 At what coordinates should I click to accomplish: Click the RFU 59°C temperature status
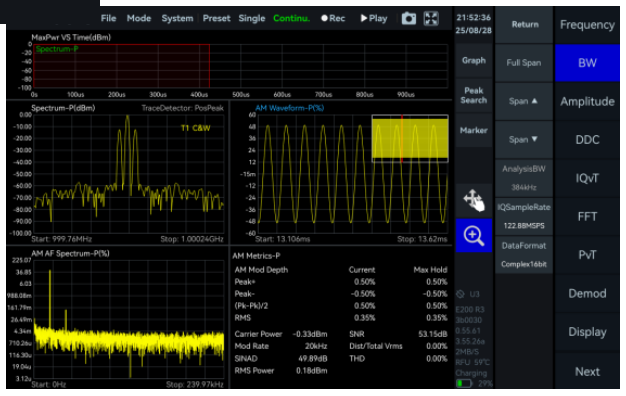click(x=473, y=362)
